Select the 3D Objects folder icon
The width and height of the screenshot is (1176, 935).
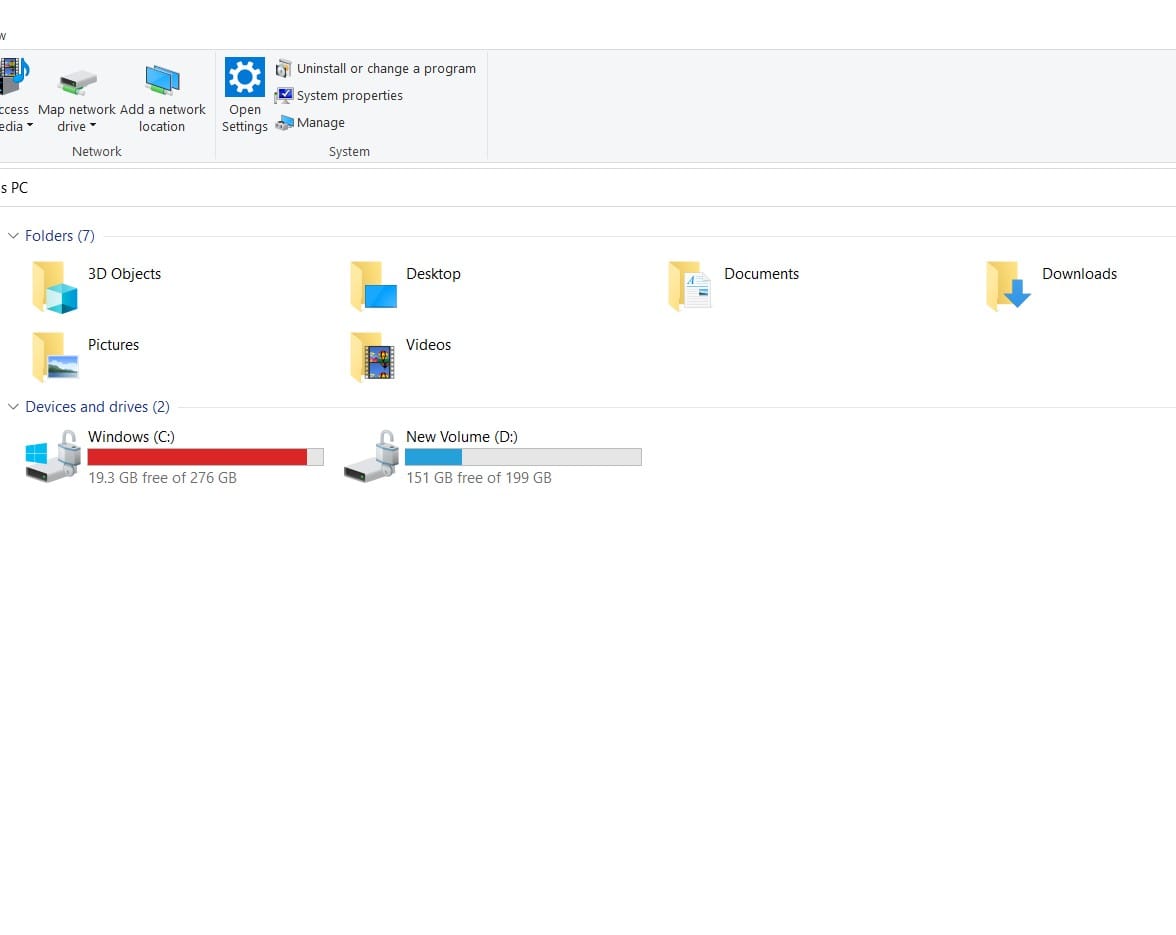pos(55,287)
